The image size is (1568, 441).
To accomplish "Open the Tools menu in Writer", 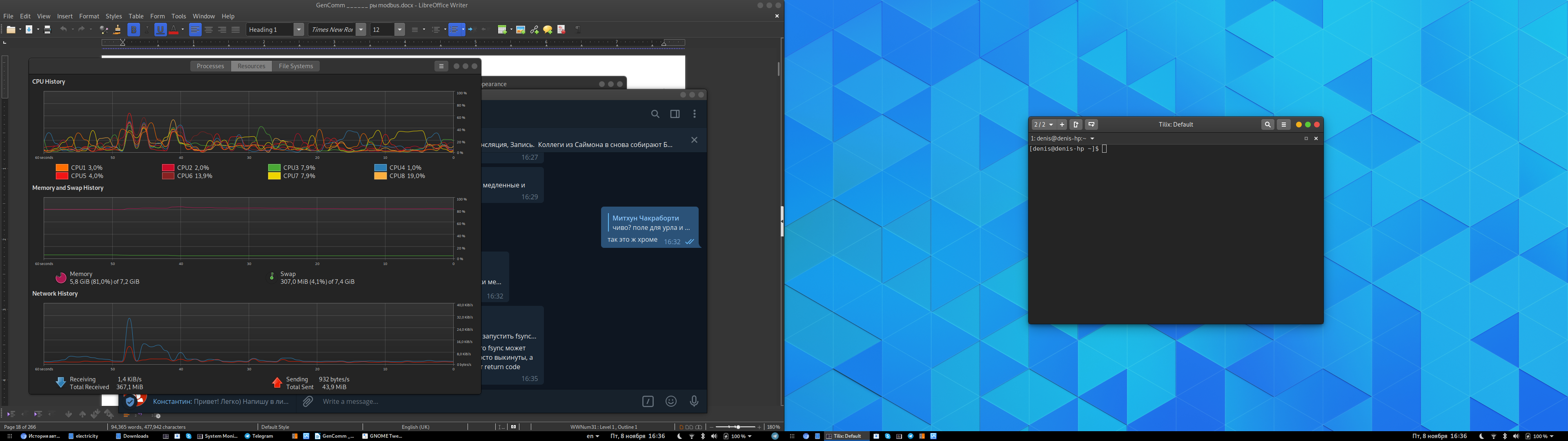I will (179, 16).
